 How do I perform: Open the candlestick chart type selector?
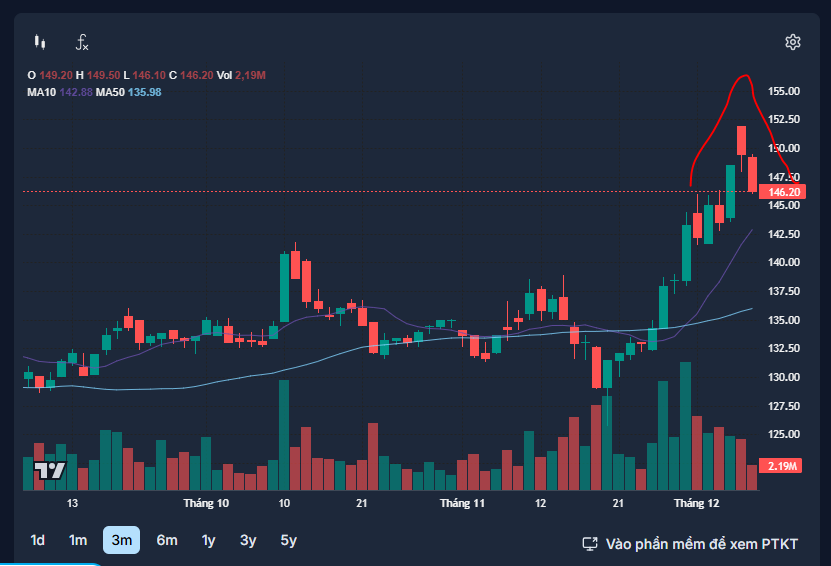[x=40, y=42]
